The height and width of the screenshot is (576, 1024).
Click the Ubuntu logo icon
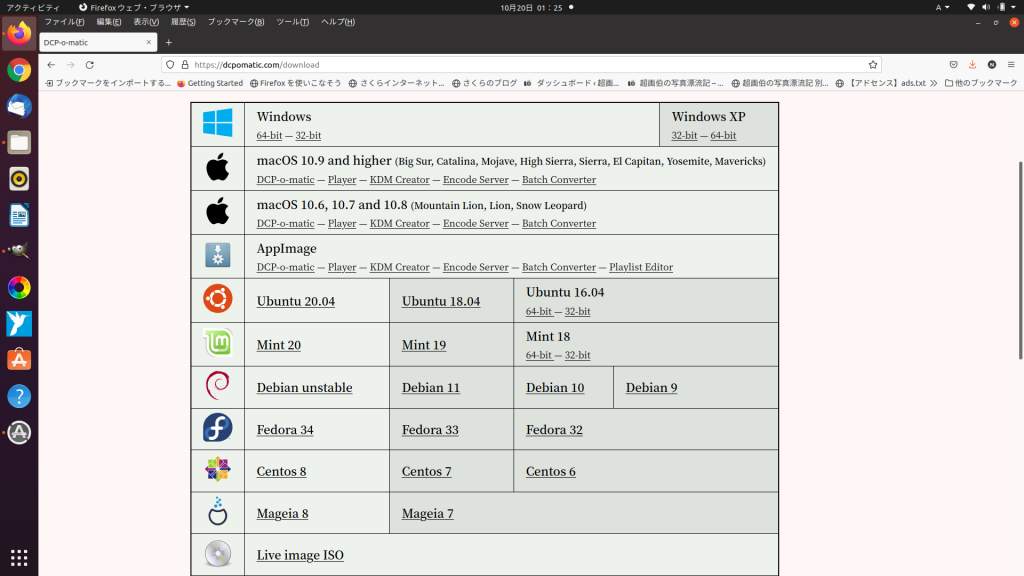[217, 299]
